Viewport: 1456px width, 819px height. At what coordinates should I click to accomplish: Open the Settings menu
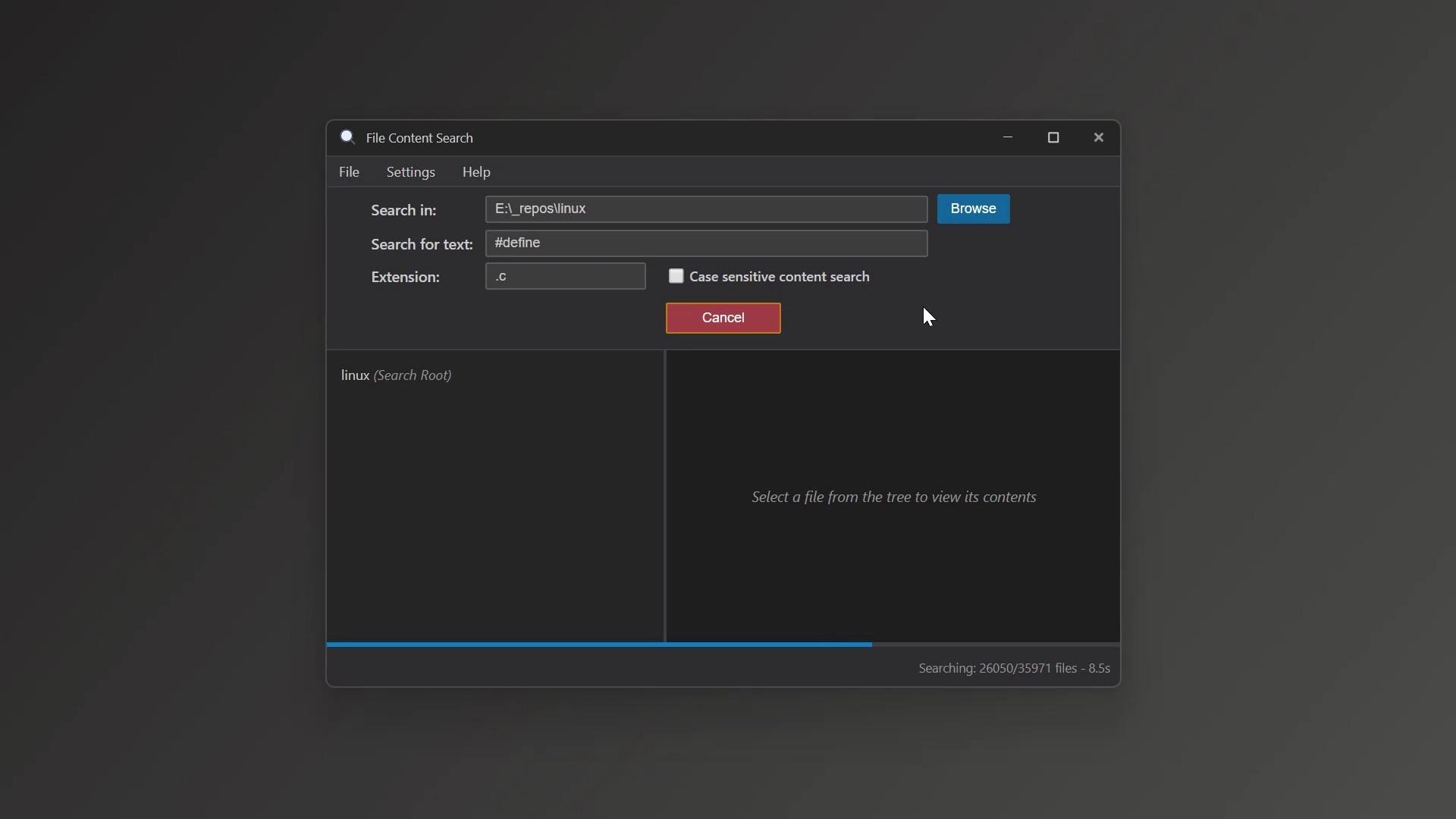pyautogui.click(x=410, y=172)
